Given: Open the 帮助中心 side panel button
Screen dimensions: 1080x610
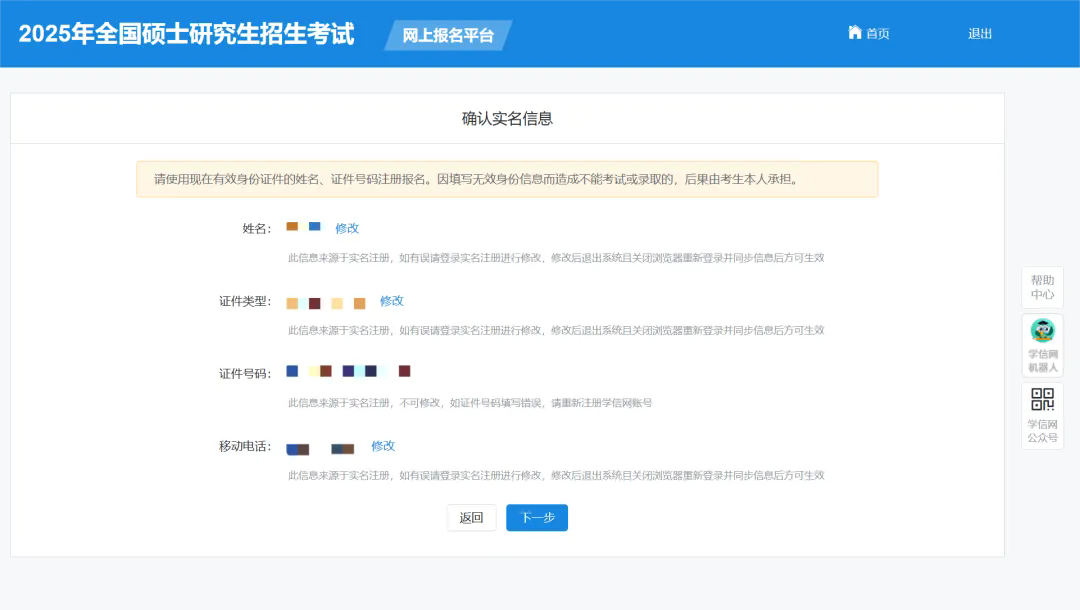Looking at the screenshot, I should pos(1042,287).
